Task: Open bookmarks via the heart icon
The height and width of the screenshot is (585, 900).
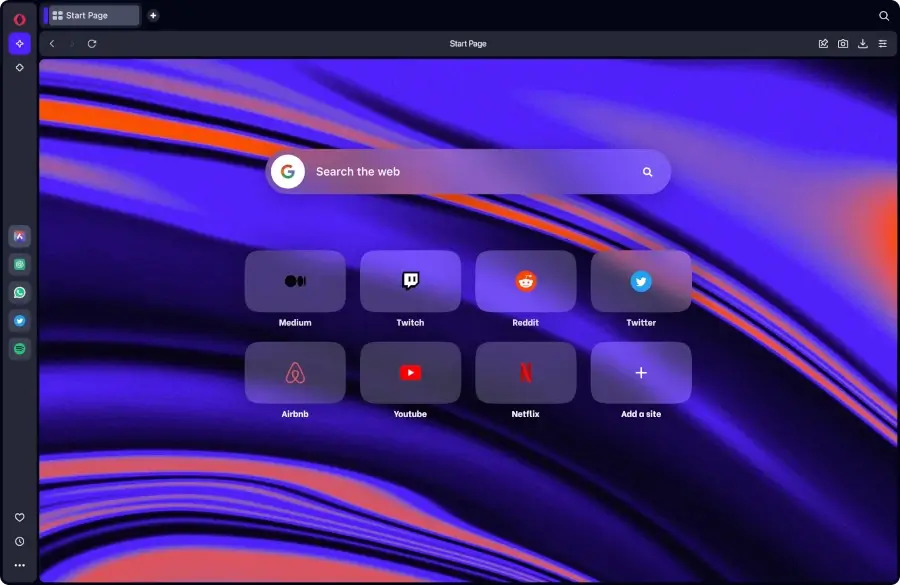Action: click(x=19, y=517)
